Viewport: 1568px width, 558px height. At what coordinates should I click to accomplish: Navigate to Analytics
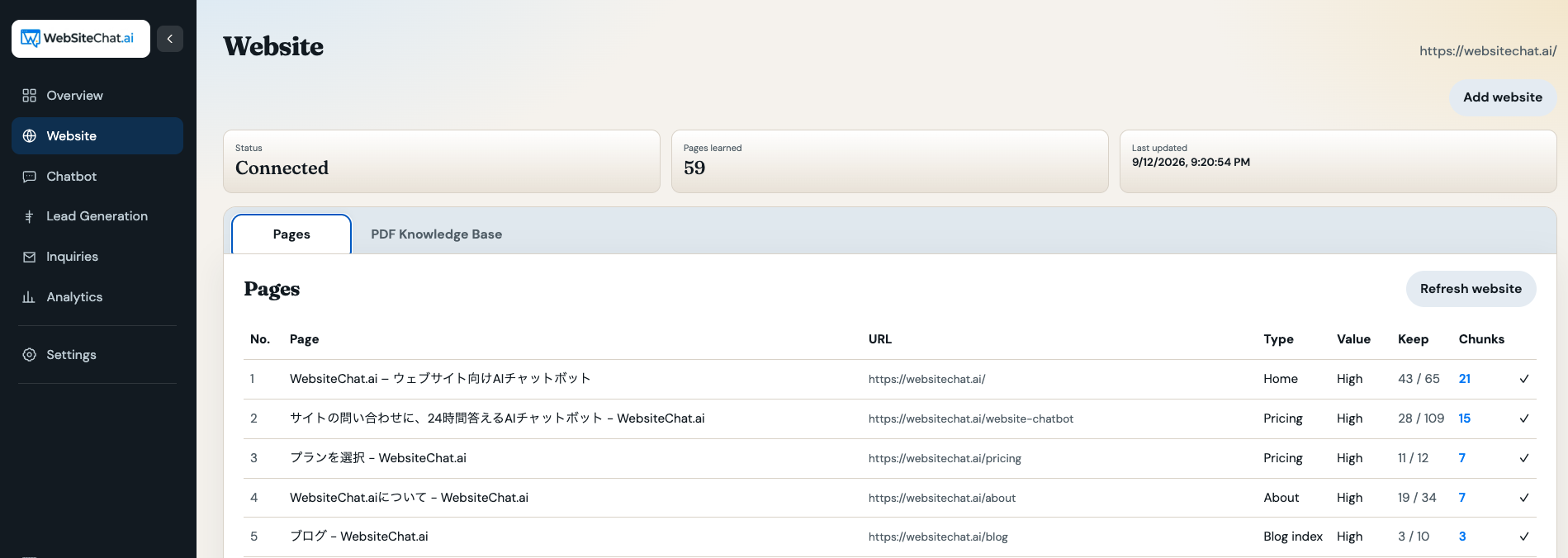(97, 297)
